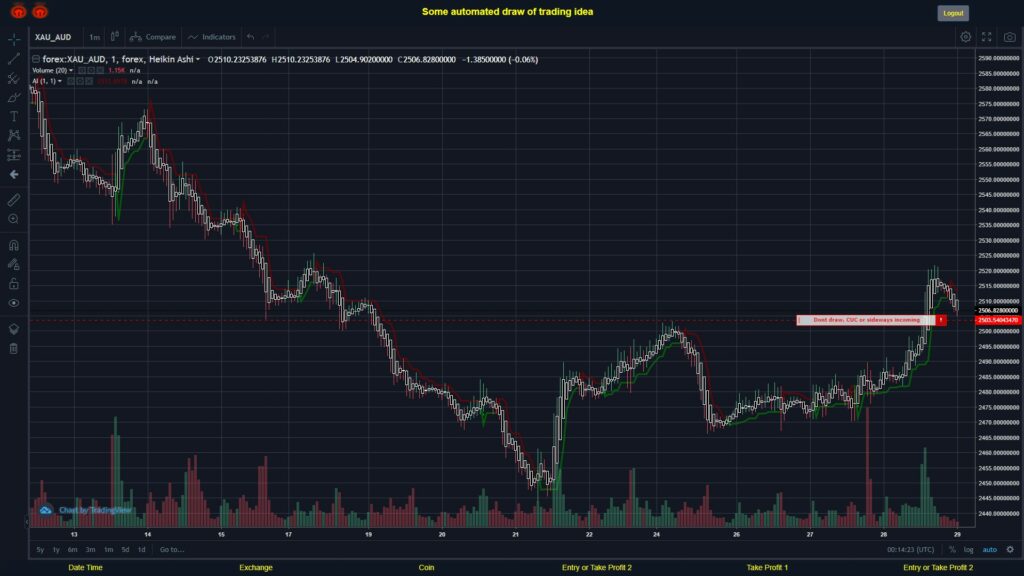The width and height of the screenshot is (1024, 576).
Task: Click the Coin column header
Action: click(426, 568)
